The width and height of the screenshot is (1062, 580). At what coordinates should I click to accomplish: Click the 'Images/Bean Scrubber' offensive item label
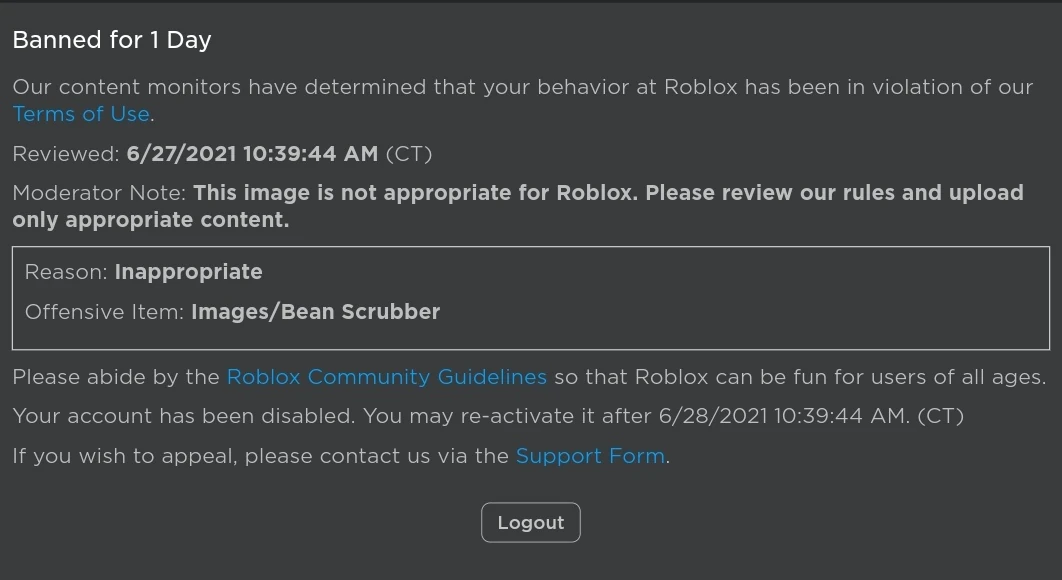tap(316, 311)
